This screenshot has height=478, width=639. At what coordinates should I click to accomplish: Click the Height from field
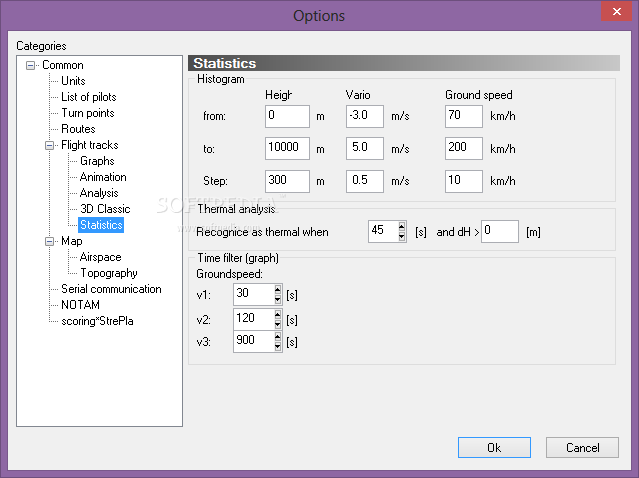pyautogui.click(x=287, y=117)
